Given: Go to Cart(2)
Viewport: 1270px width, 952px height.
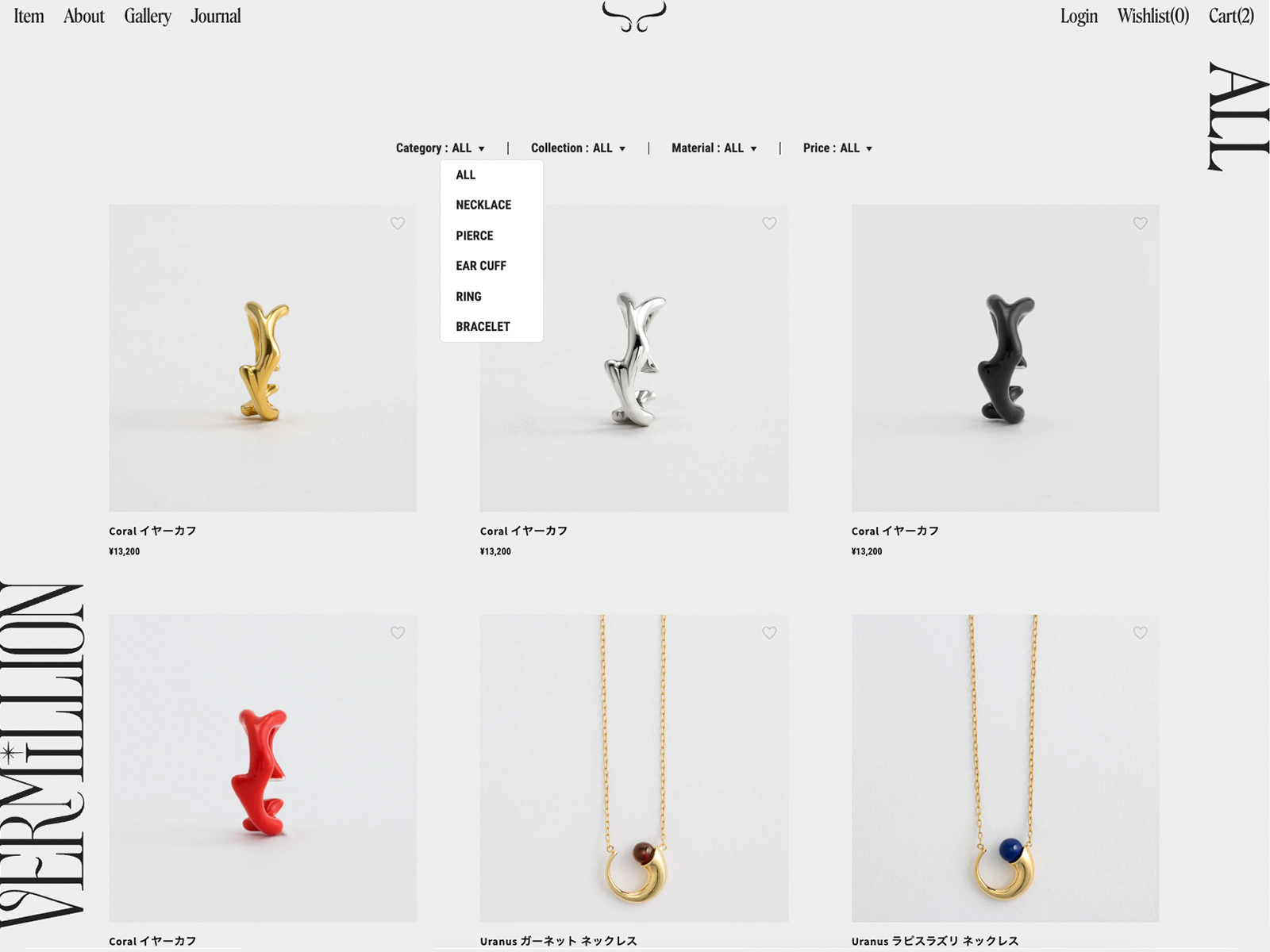Looking at the screenshot, I should pos(1231,16).
